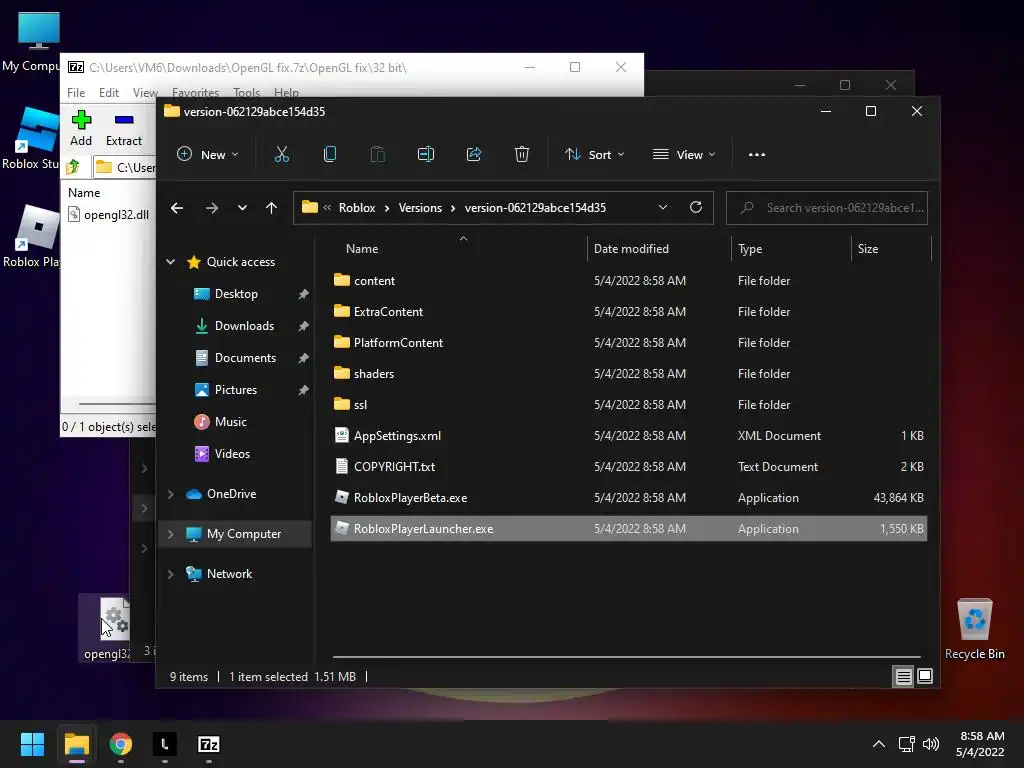Sort by the Type column header
This screenshot has height=768, width=1024.
click(791, 249)
